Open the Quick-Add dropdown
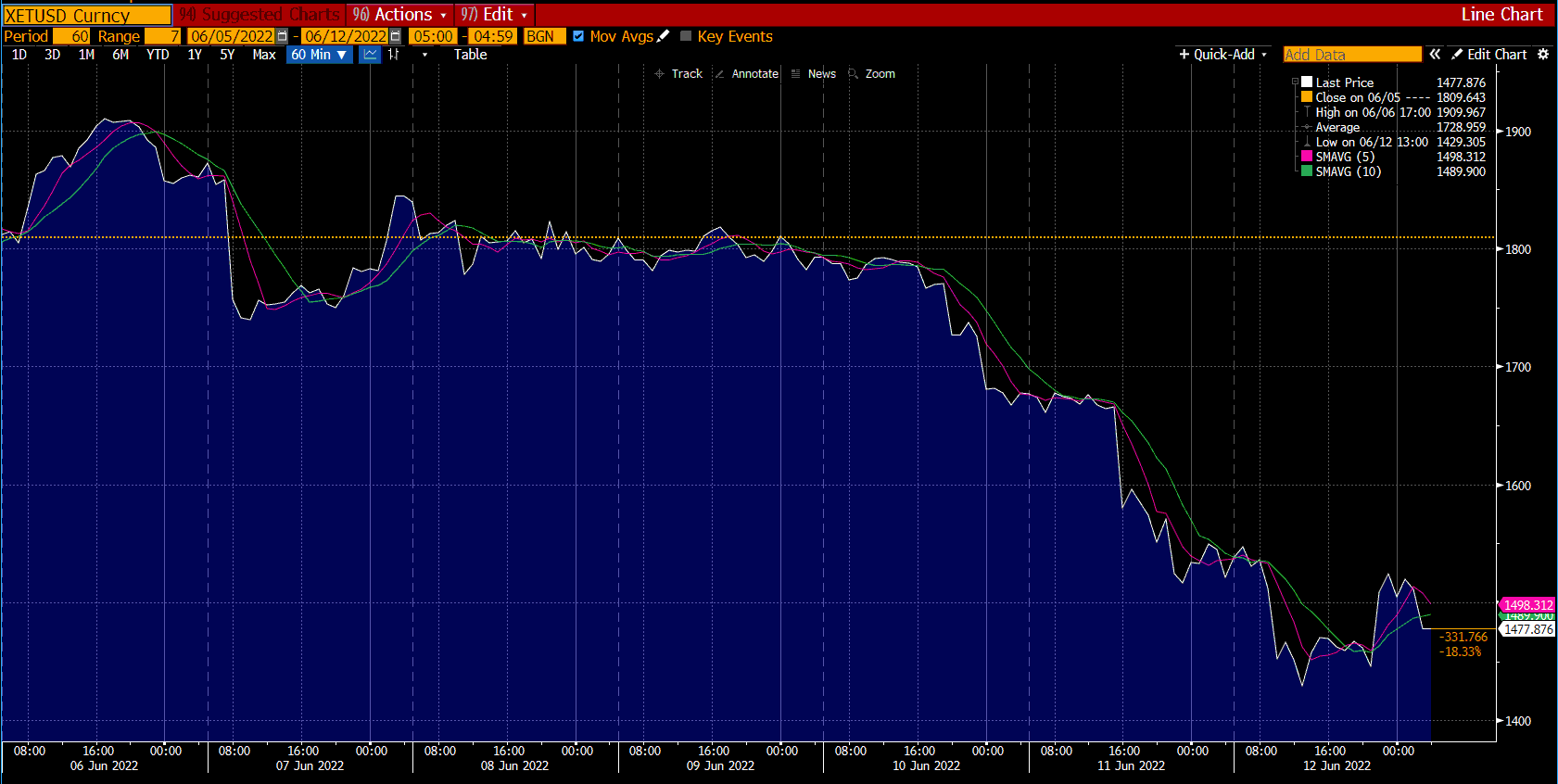The image size is (1558, 784). (x=1222, y=55)
